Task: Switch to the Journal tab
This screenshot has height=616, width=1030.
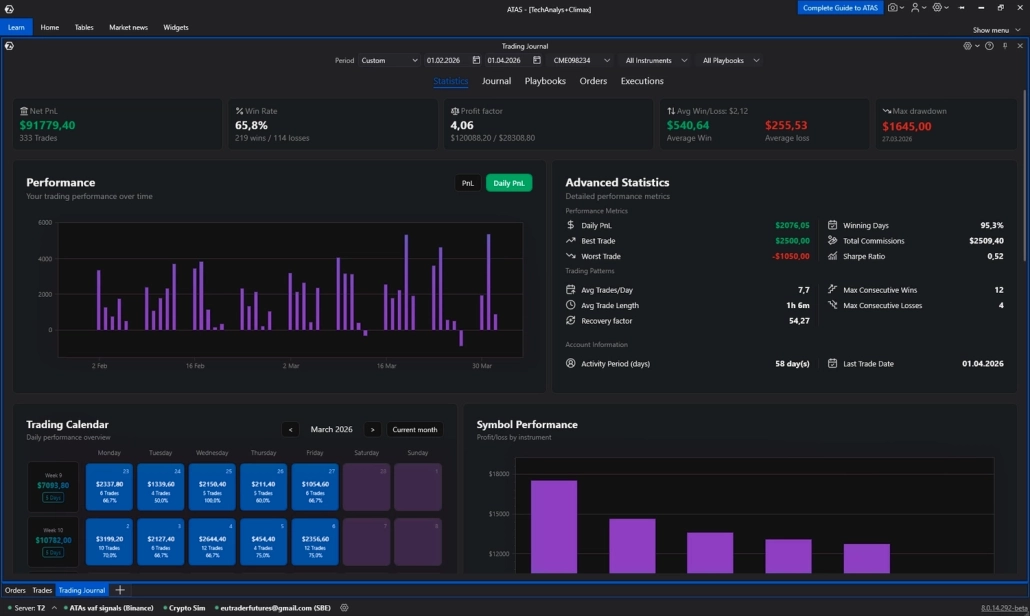Action: pos(496,81)
